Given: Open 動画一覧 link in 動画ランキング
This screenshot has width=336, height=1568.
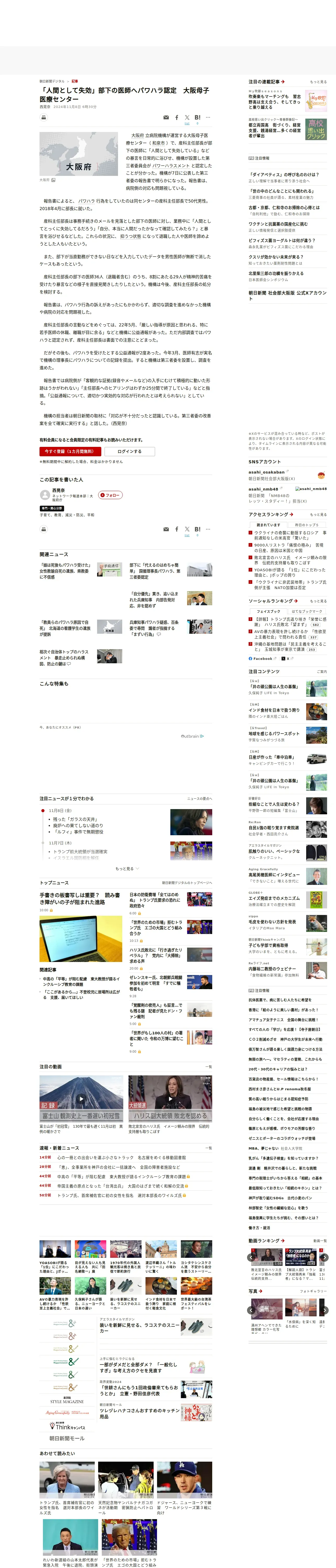Looking at the screenshot, I should 320,1241.
